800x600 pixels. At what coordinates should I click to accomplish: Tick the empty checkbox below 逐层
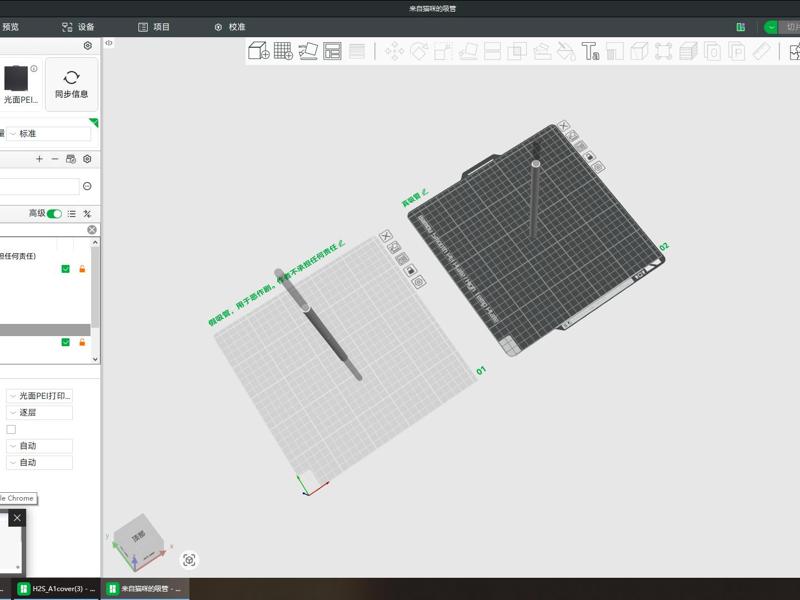point(11,429)
